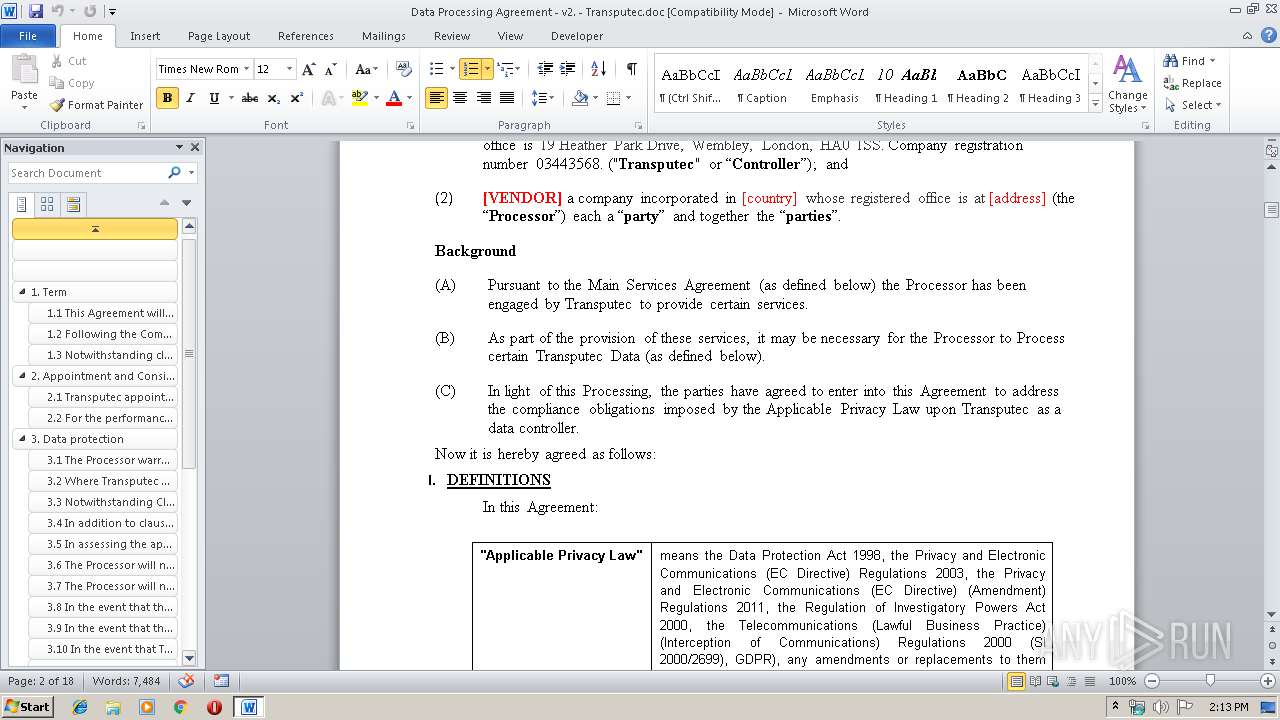The image size is (1280, 720).
Task: Select Align Text Left
Action: point(436,98)
